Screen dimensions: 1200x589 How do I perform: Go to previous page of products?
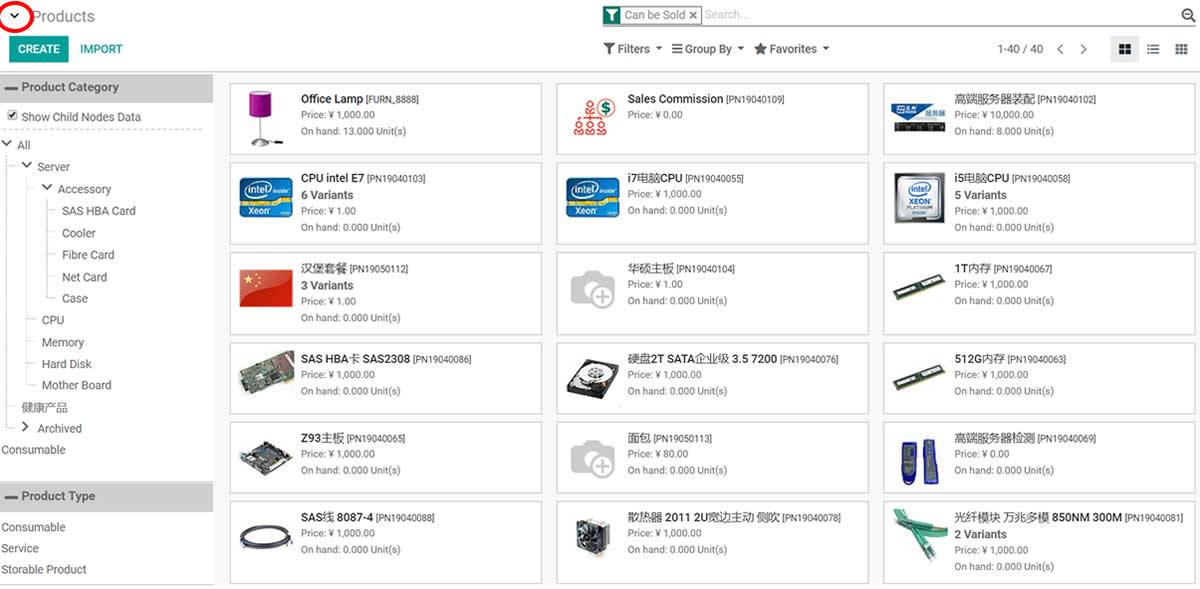[x=1060, y=49]
